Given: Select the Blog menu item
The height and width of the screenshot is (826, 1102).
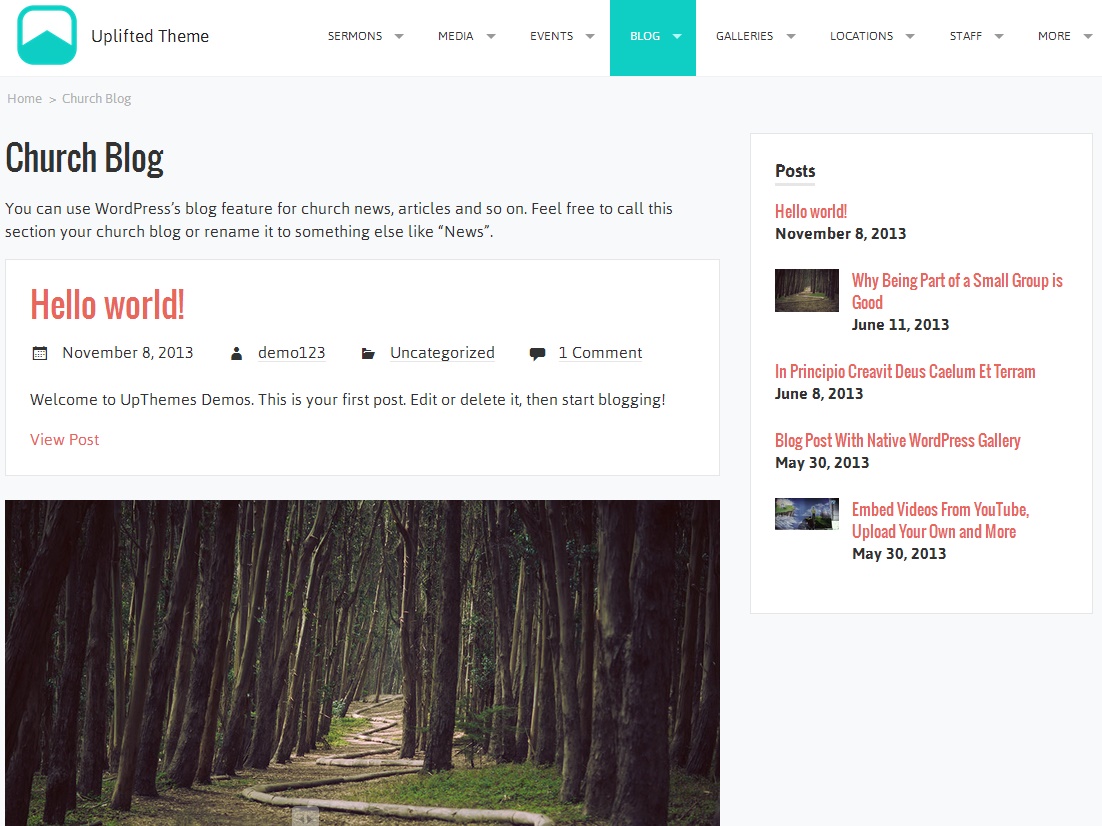Looking at the screenshot, I should [653, 37].
